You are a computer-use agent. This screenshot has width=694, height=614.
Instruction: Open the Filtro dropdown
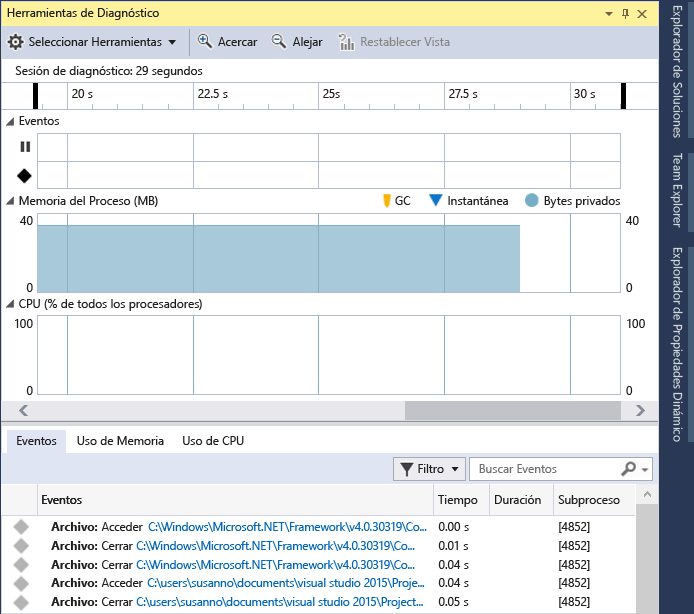429,469
